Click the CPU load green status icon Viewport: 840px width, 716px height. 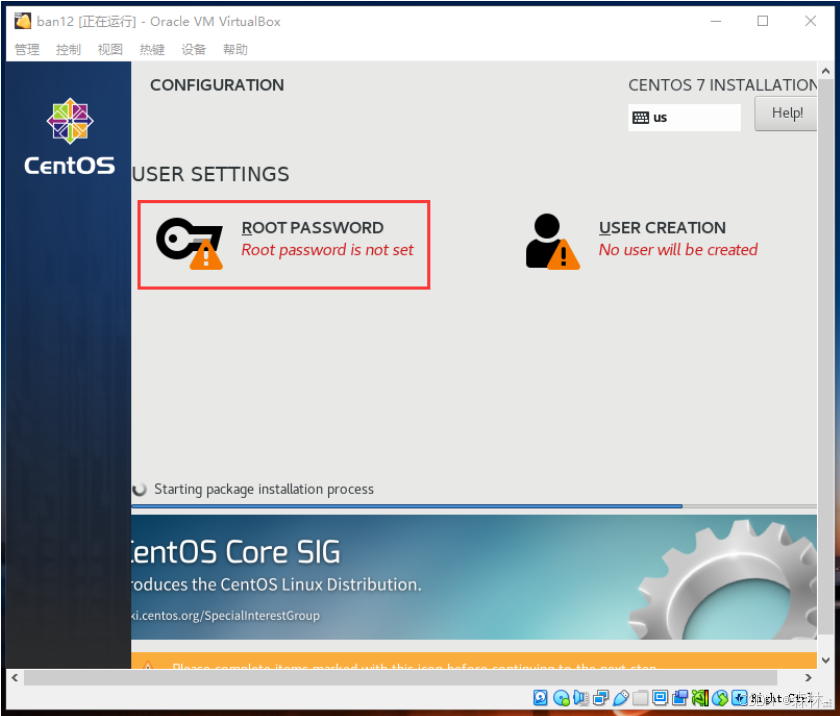pyautogui.click(x=700, y=697)
